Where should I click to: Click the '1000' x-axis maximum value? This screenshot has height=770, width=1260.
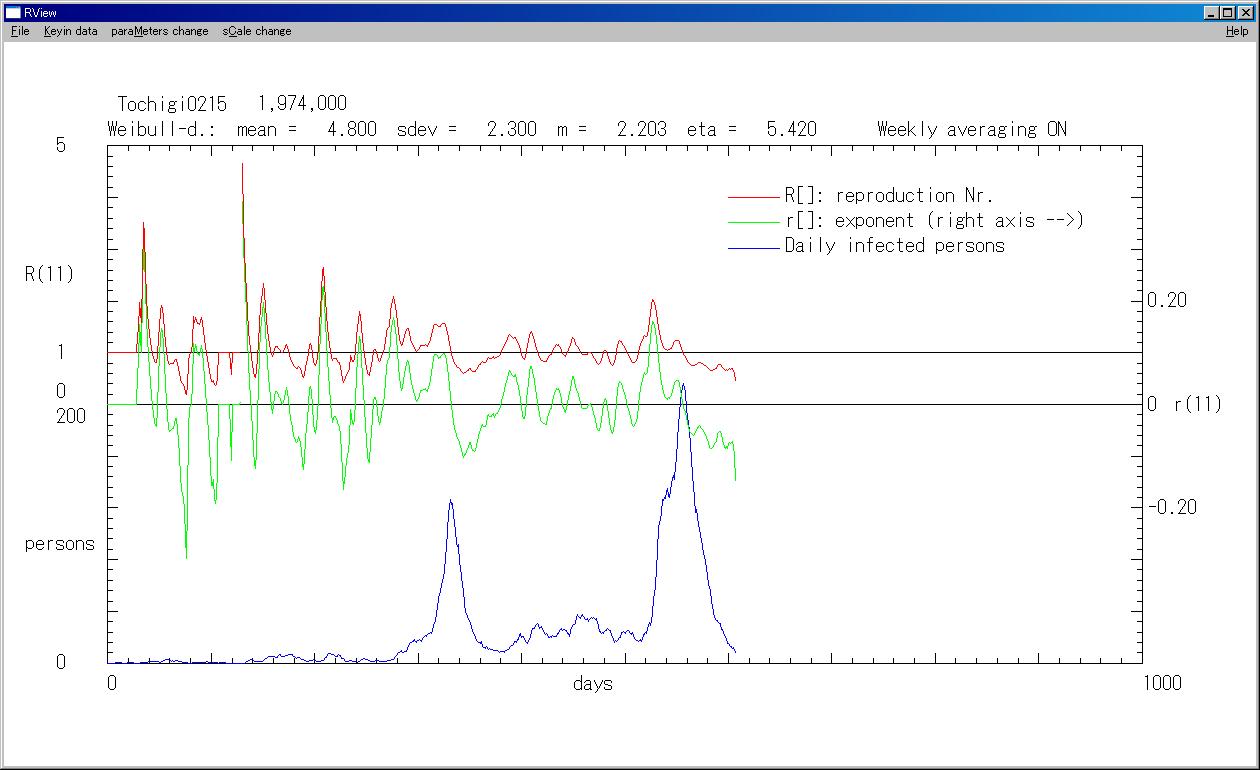pos(1161,683)
